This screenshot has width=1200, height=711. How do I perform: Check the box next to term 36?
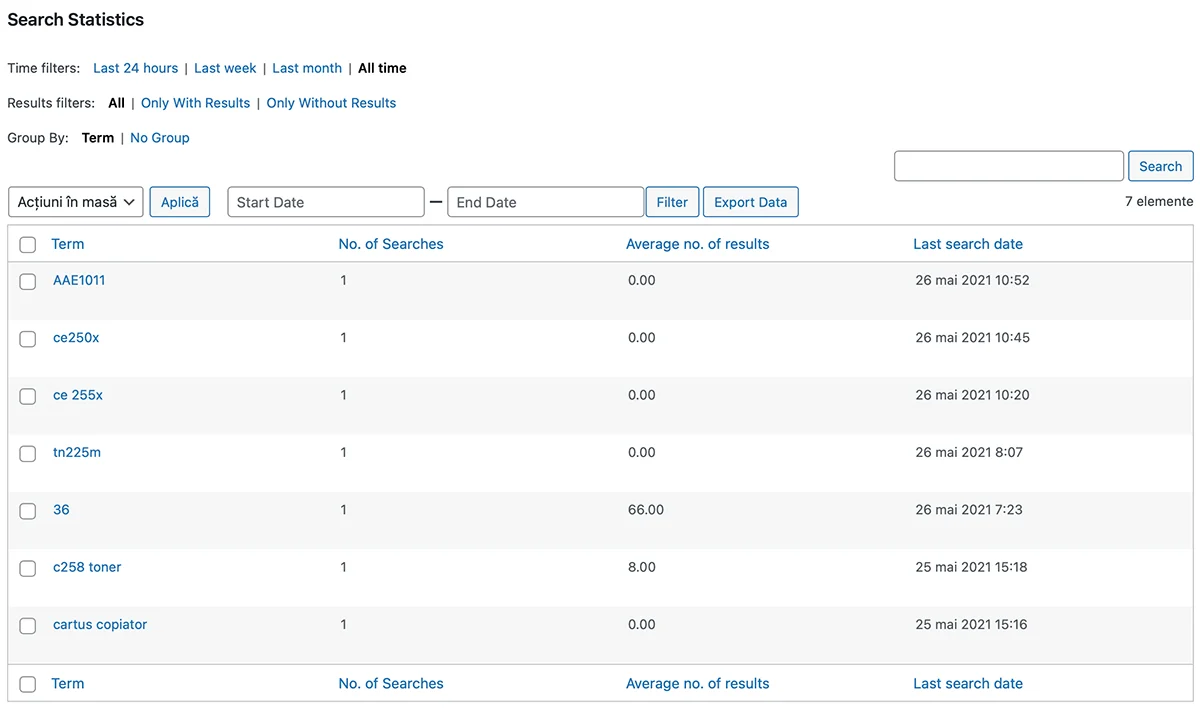[28, 511]
